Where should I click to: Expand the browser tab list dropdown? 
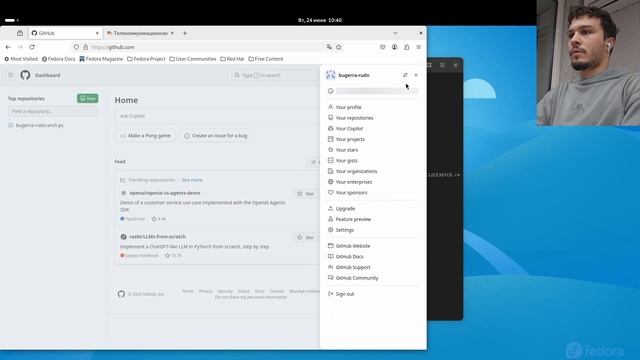[x=395, y=33]
